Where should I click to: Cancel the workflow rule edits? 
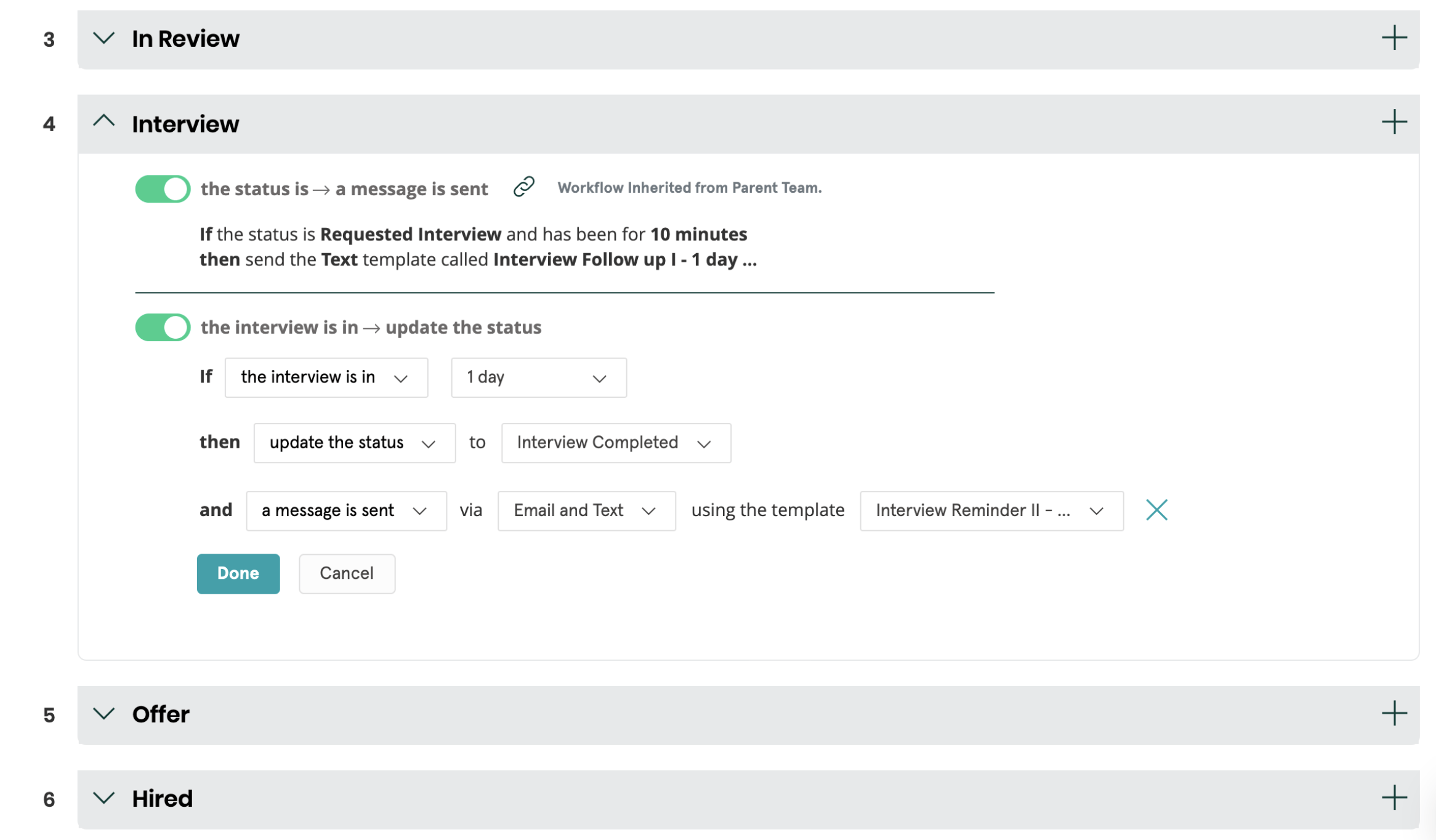(x=346, y=573)
